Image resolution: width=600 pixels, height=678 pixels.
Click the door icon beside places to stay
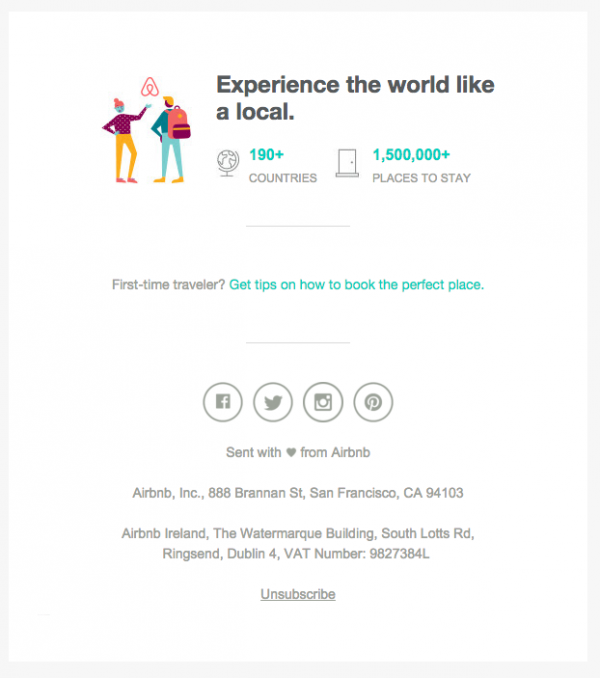click(348, 163)
